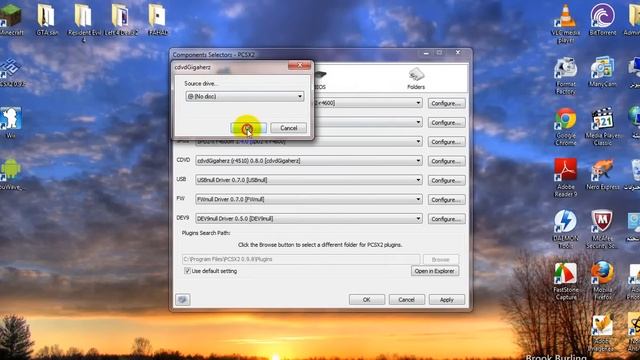This screenshot has width=640, height=360.
Task: Select the Nero Express desktop icon
Action: (x=602, y=175)
